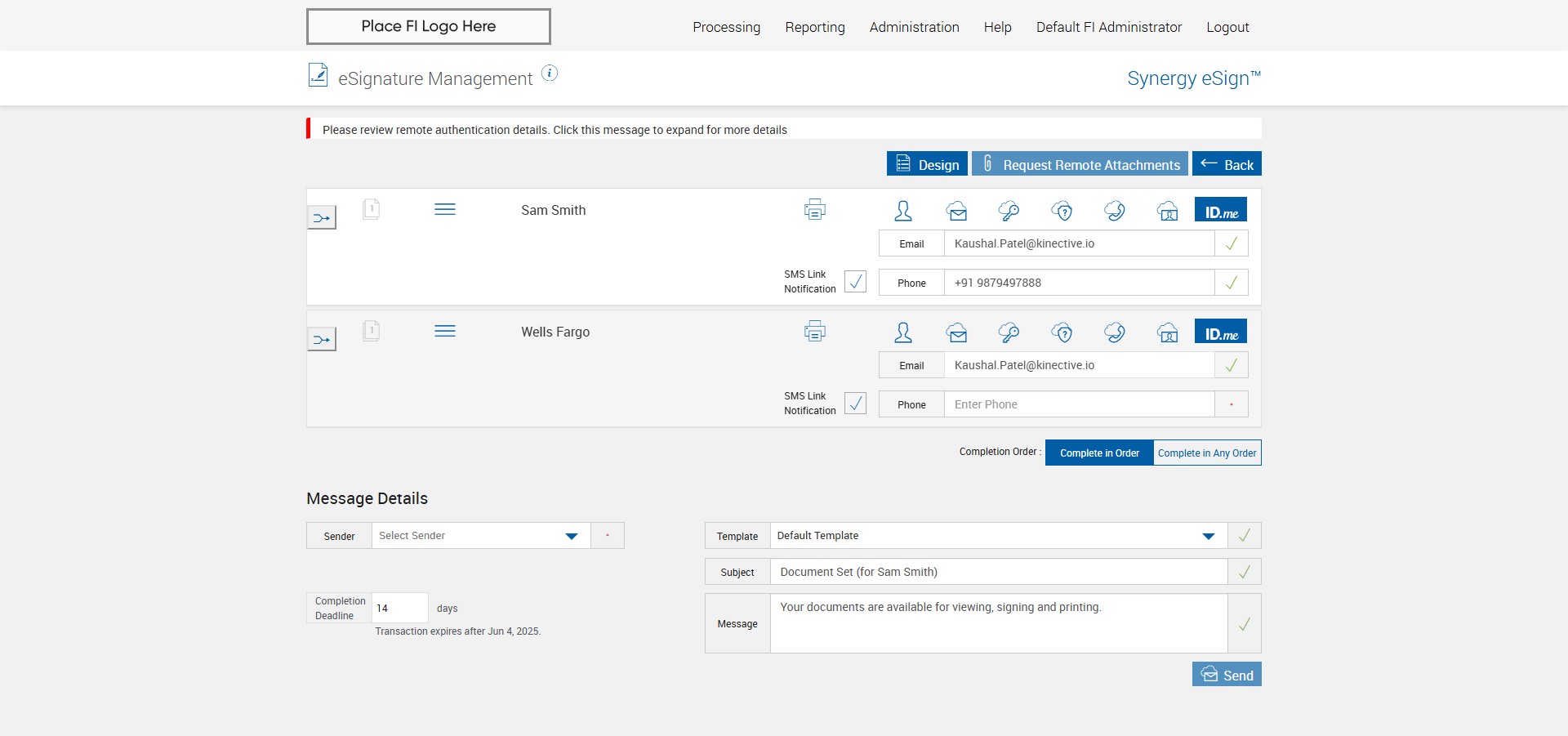Image resolution: width=1568 pixels, height=736 pixels.
Task: Click the Send button
Action: [x=1226, y=675]
